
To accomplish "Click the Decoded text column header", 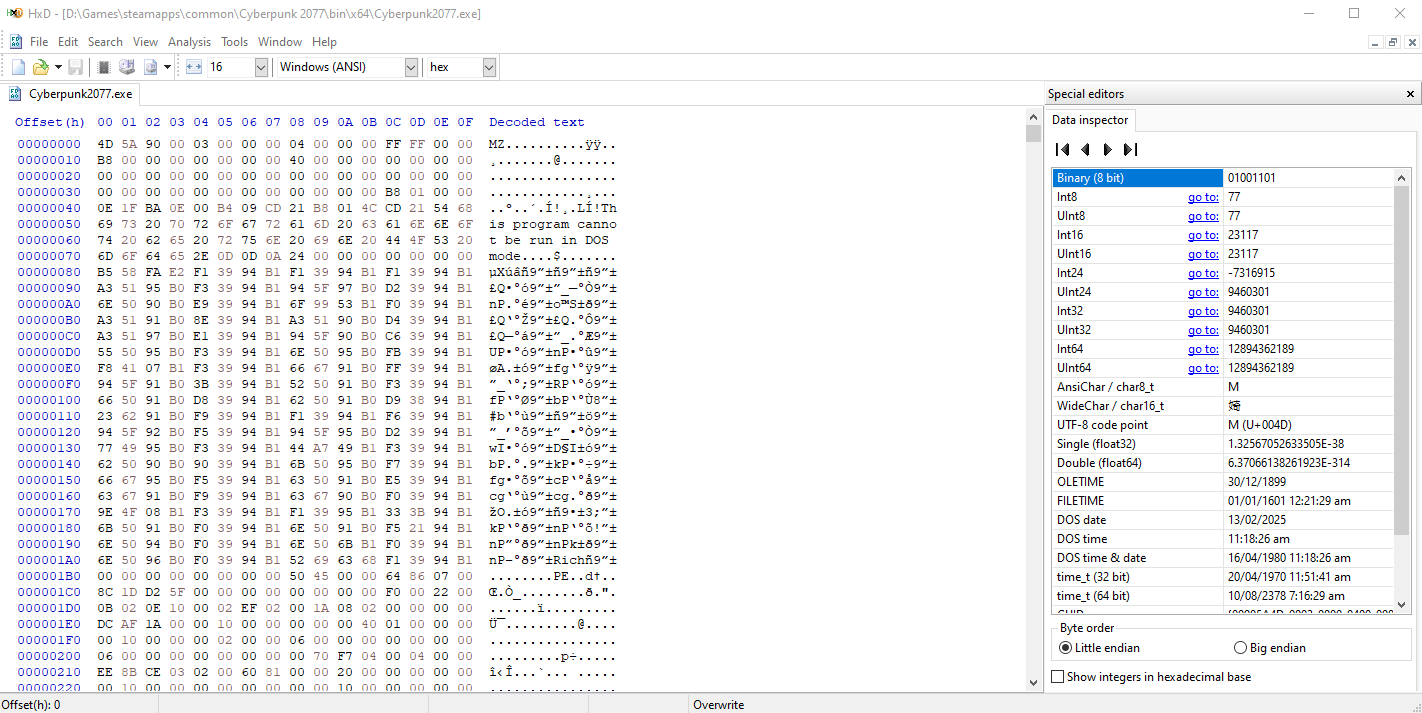I will pos(537,122).
